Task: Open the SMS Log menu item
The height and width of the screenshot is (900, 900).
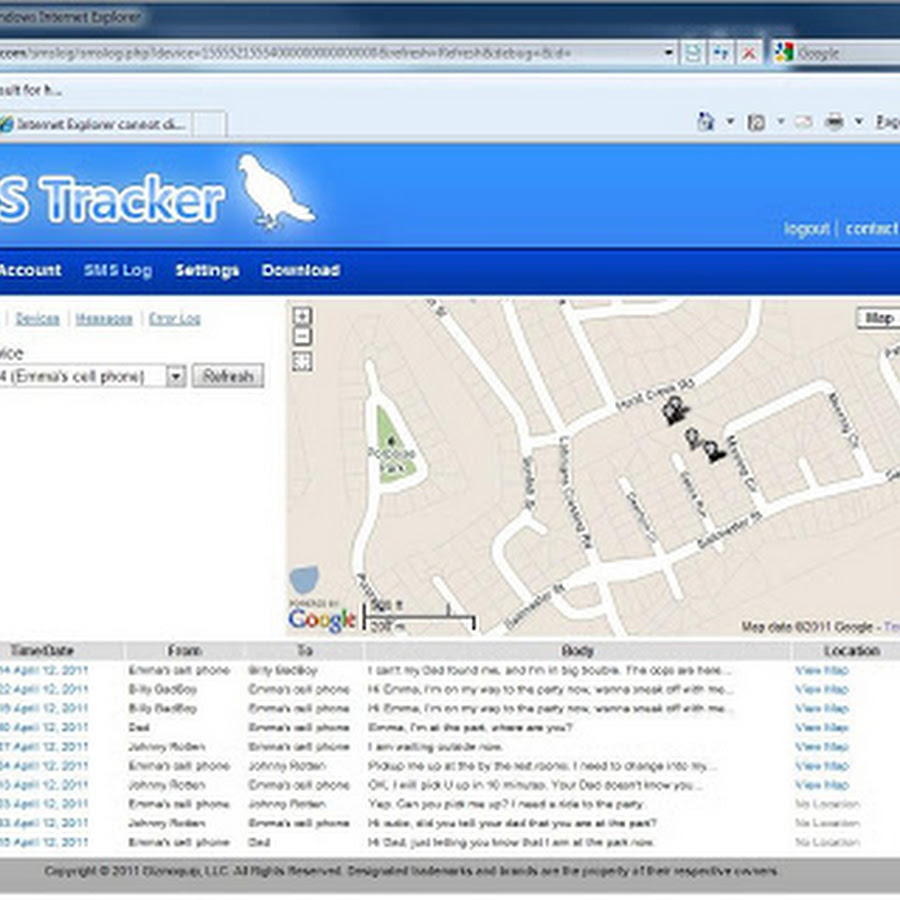Action: point(118,270)
